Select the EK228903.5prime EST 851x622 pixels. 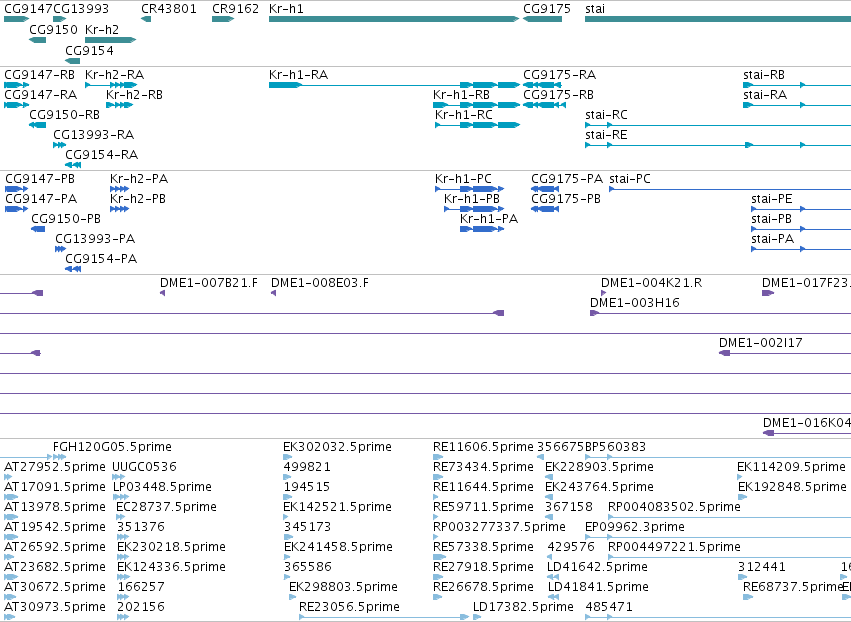(549, 477)
